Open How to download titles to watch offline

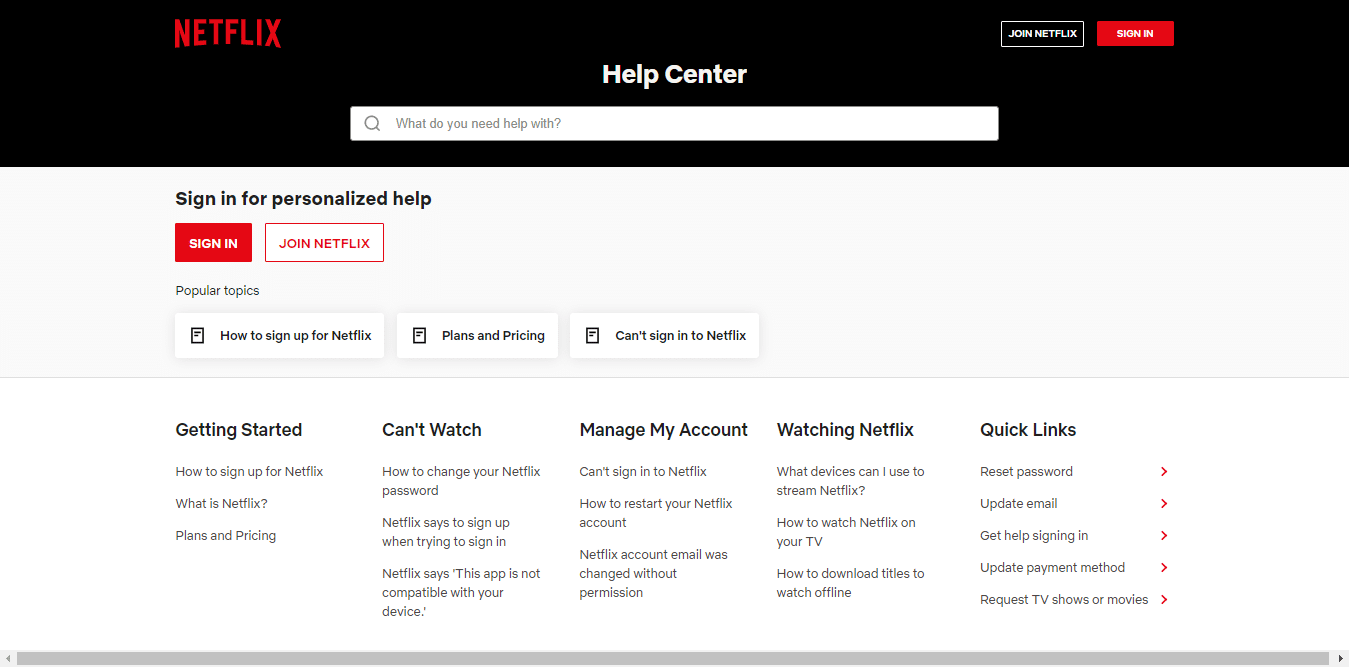[850, 583]
